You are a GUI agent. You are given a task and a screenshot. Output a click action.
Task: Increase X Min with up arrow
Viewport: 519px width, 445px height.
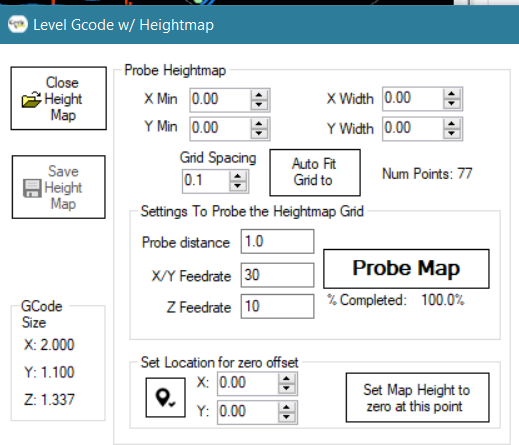(x=259, y=95)
